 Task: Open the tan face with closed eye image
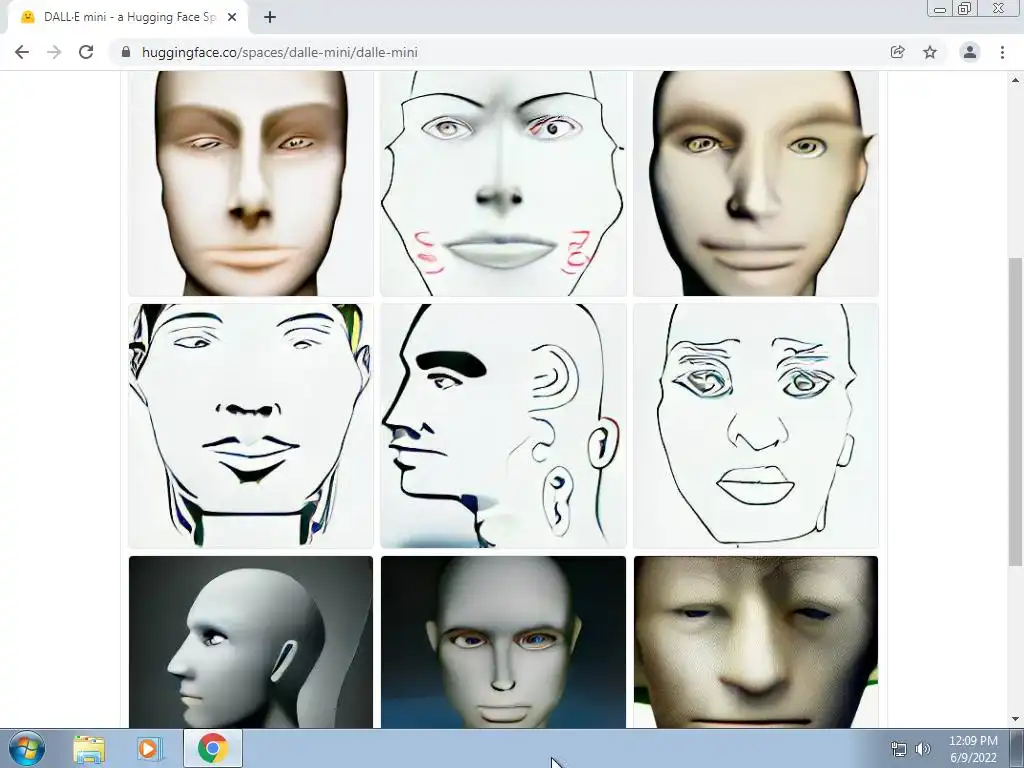[x=251, y=184]
